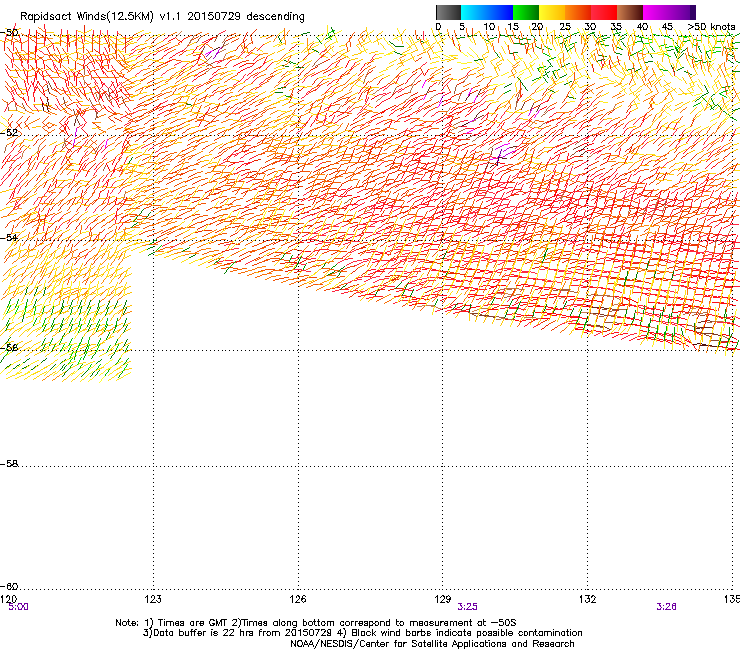The height and width of the screenshot is (650, 740).
Task: Click the '>50 knots' legend label
Action: [711, 27]
